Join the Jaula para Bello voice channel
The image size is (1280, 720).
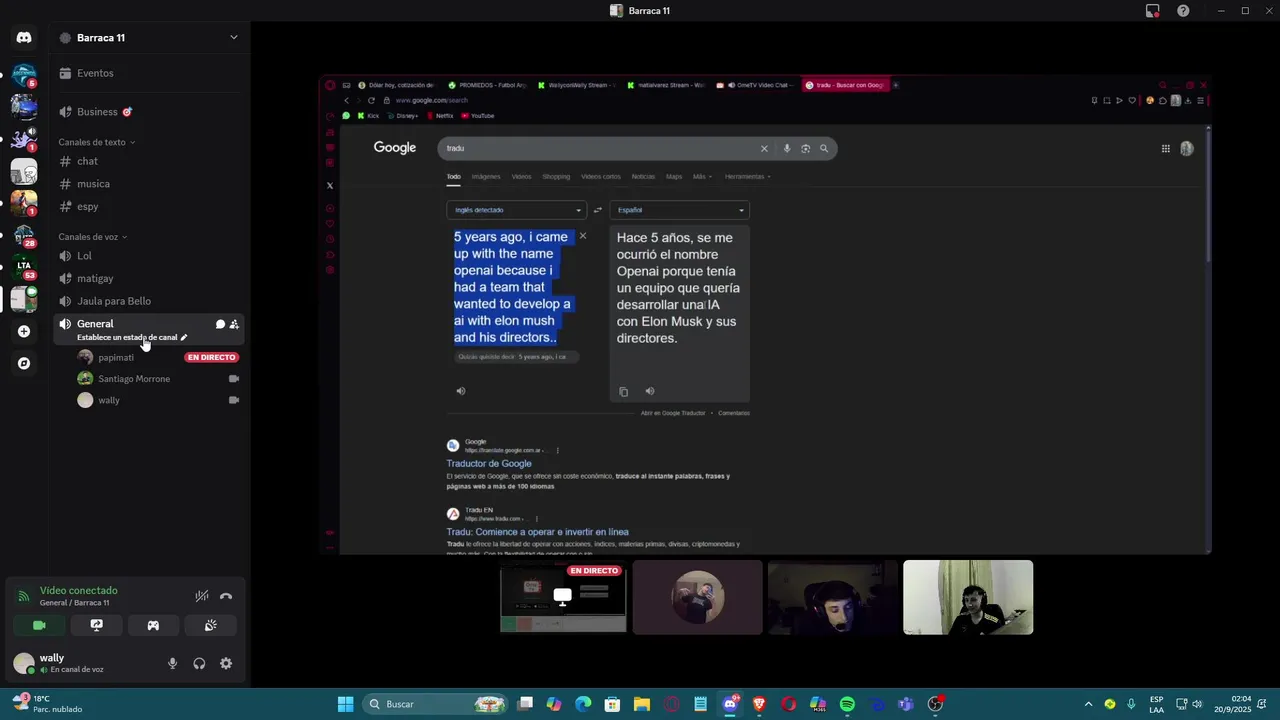coord(150,301)
